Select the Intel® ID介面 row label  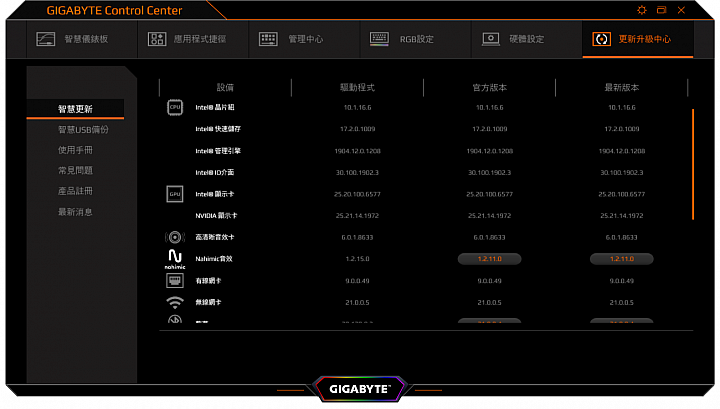point(215,173)
